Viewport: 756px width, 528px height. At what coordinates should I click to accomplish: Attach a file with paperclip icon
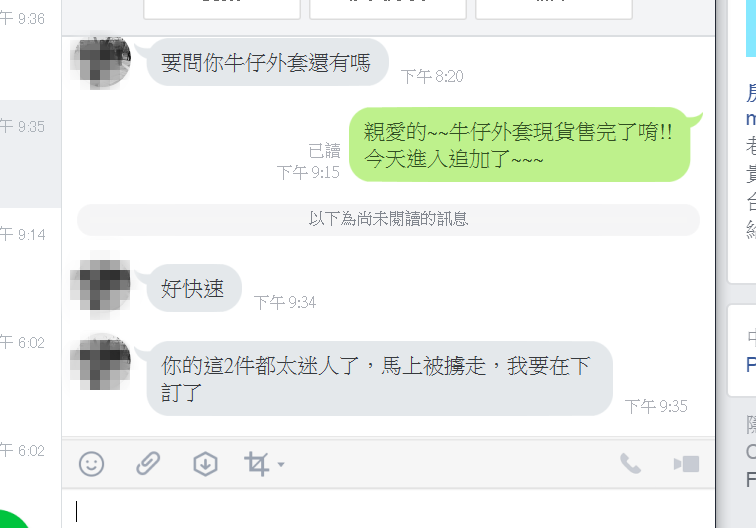[148, 464]
